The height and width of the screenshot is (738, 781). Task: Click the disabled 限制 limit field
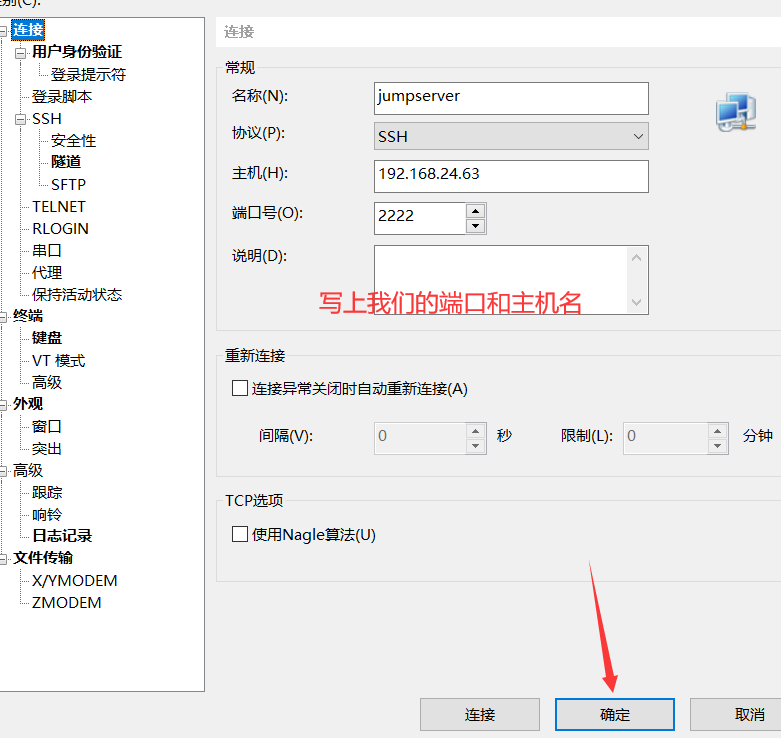coord(665,438)
